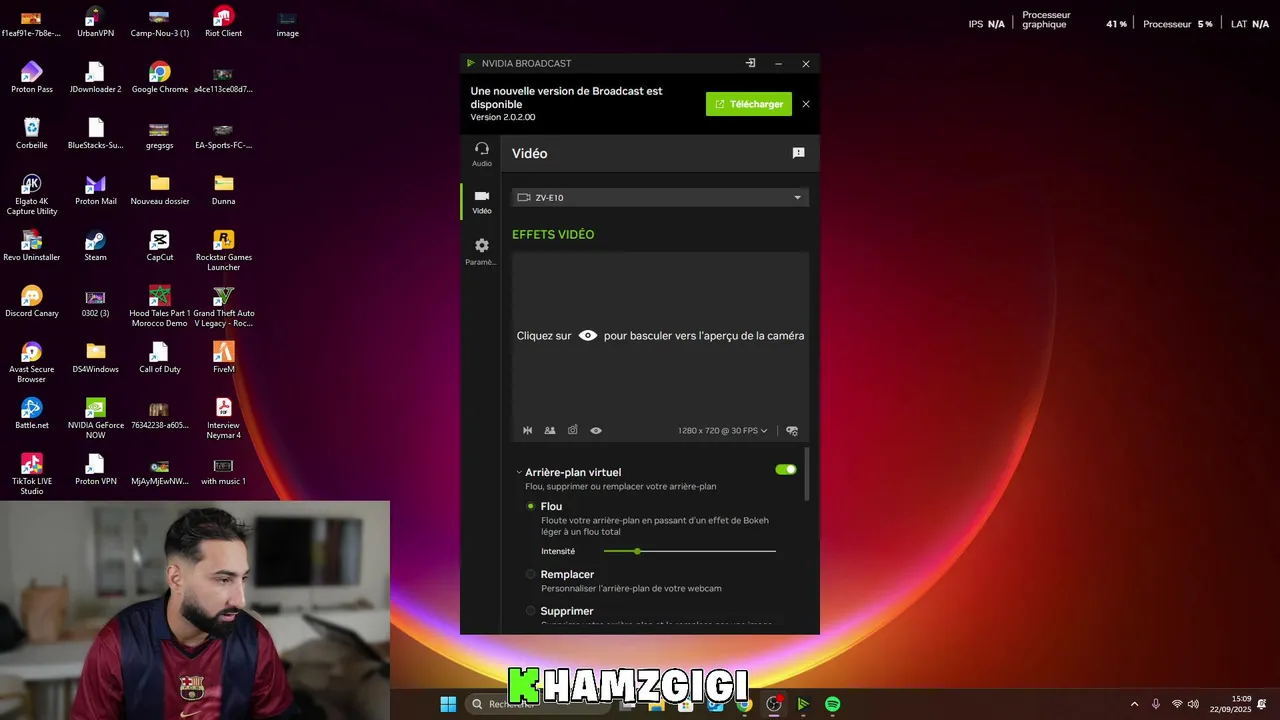Turn off the Arrière-plan virtuel toggle
Viewport: 1280px width, 720px height.
click(x=786, y=469)
